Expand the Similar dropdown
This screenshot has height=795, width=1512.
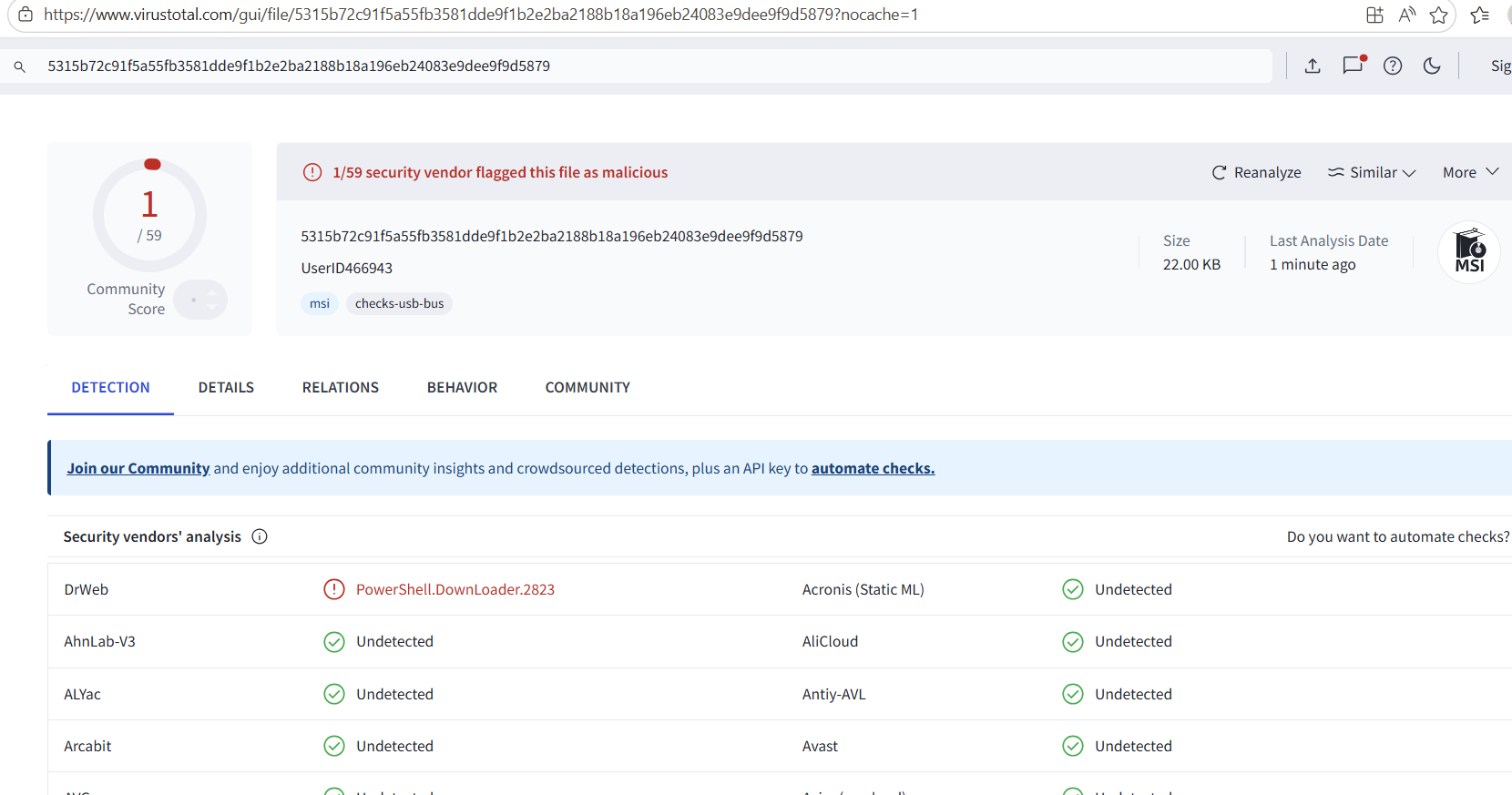pos(1371,172)
